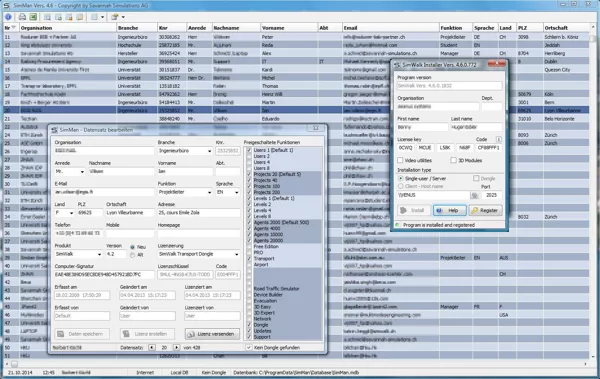Open the dropdown arrow beside the settings toolbar icon
This screenshot has width=600, height=379.
click(x=123, y=17)
